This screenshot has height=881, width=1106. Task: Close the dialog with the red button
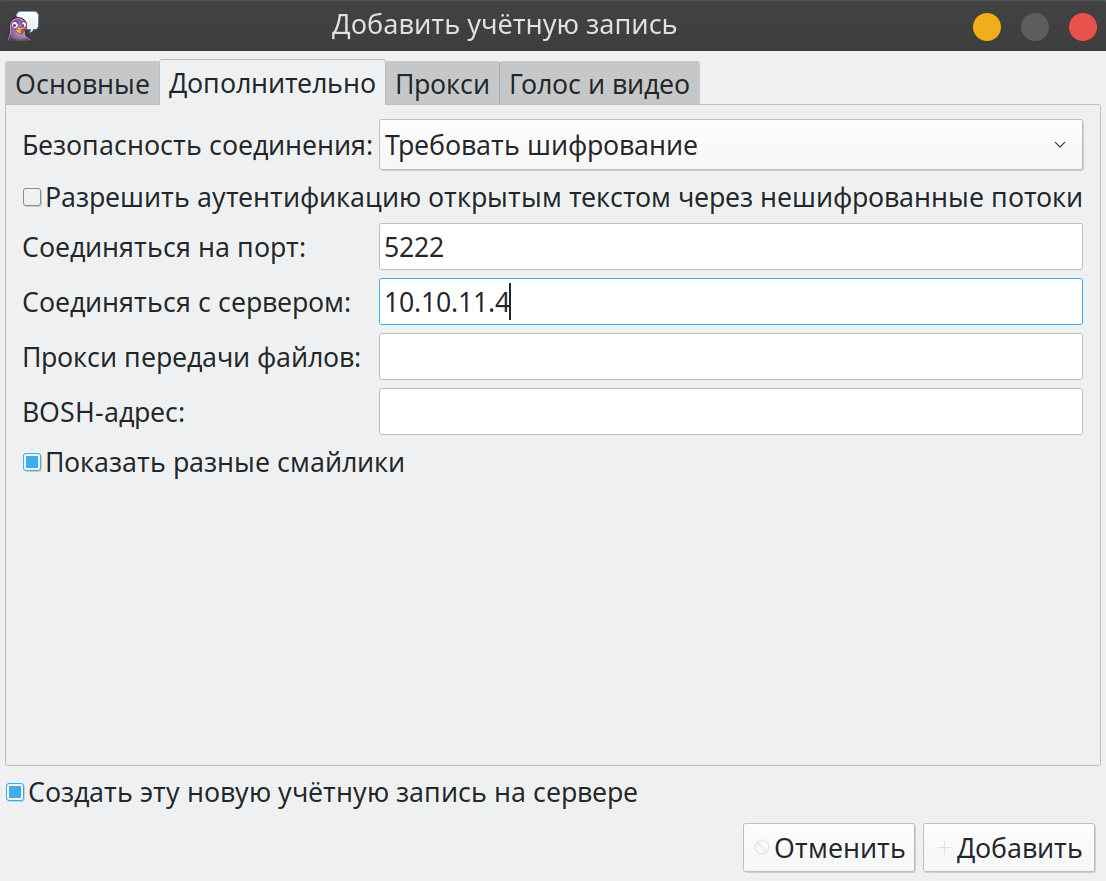click(x=1083, y=27)
